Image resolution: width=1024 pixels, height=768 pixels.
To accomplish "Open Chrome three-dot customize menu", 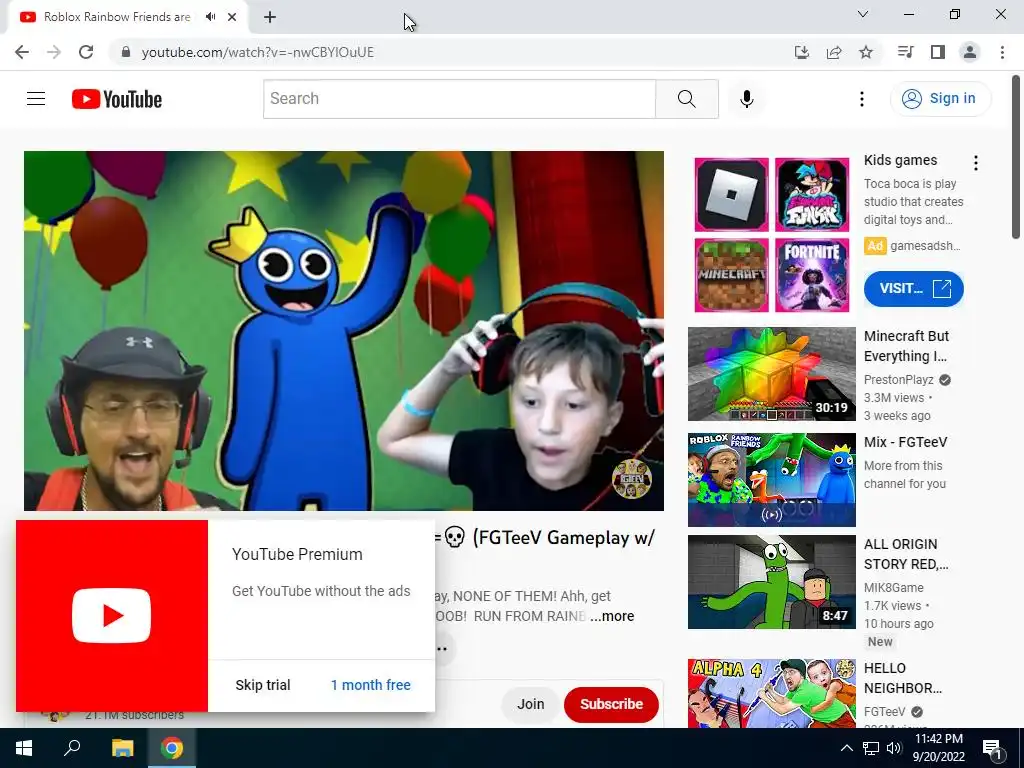I will (1002, 52).
